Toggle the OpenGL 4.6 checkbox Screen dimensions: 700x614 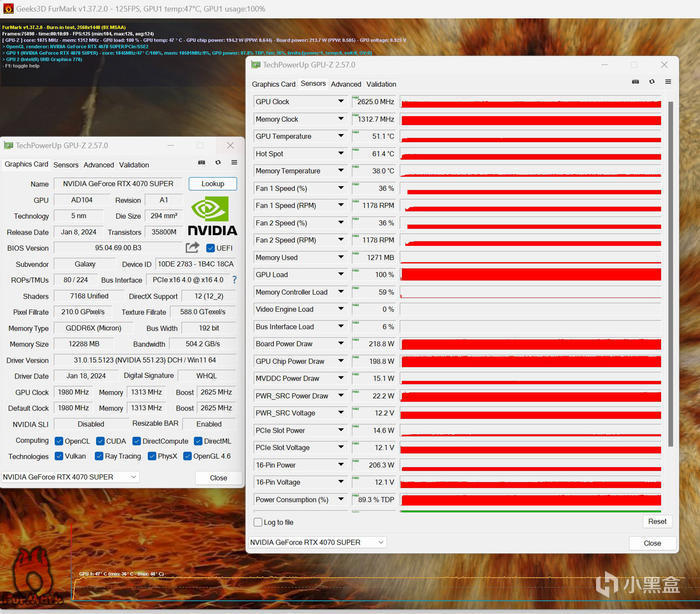coord(188,456)
